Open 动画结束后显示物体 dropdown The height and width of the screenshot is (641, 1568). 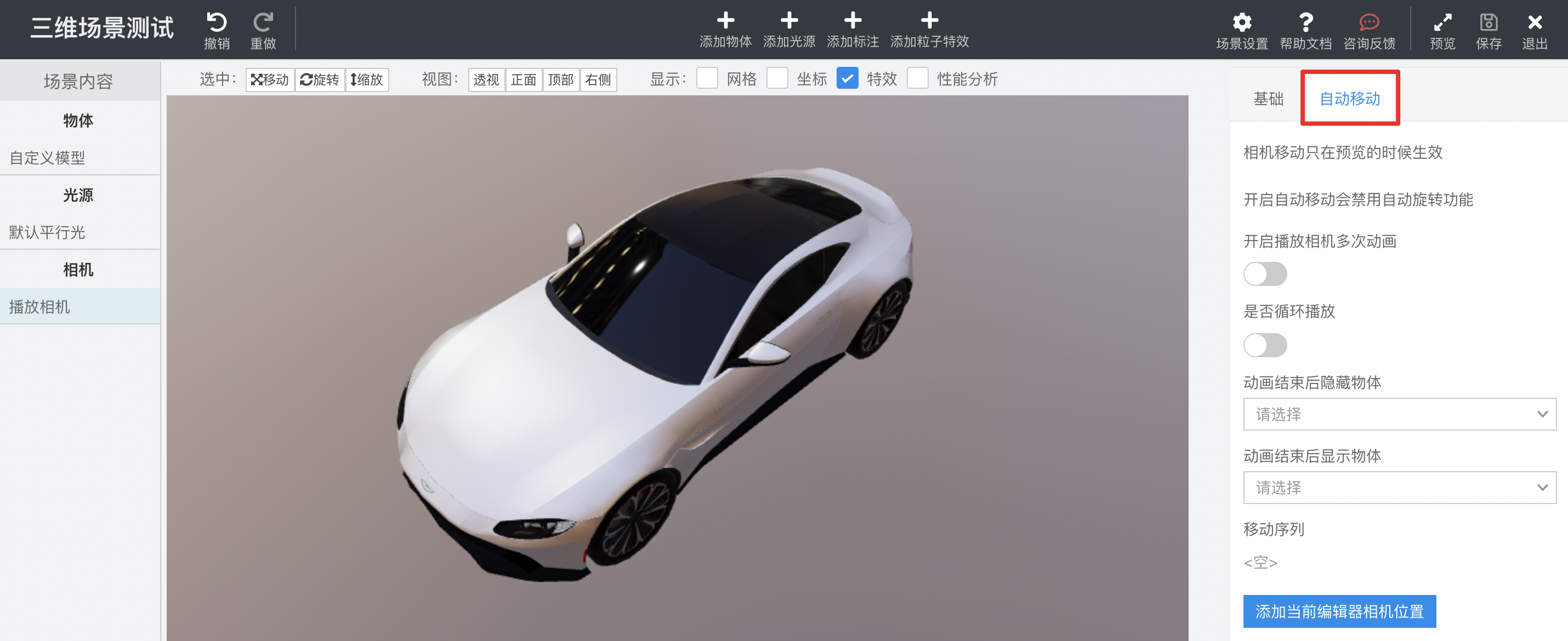click(1399, 488)
